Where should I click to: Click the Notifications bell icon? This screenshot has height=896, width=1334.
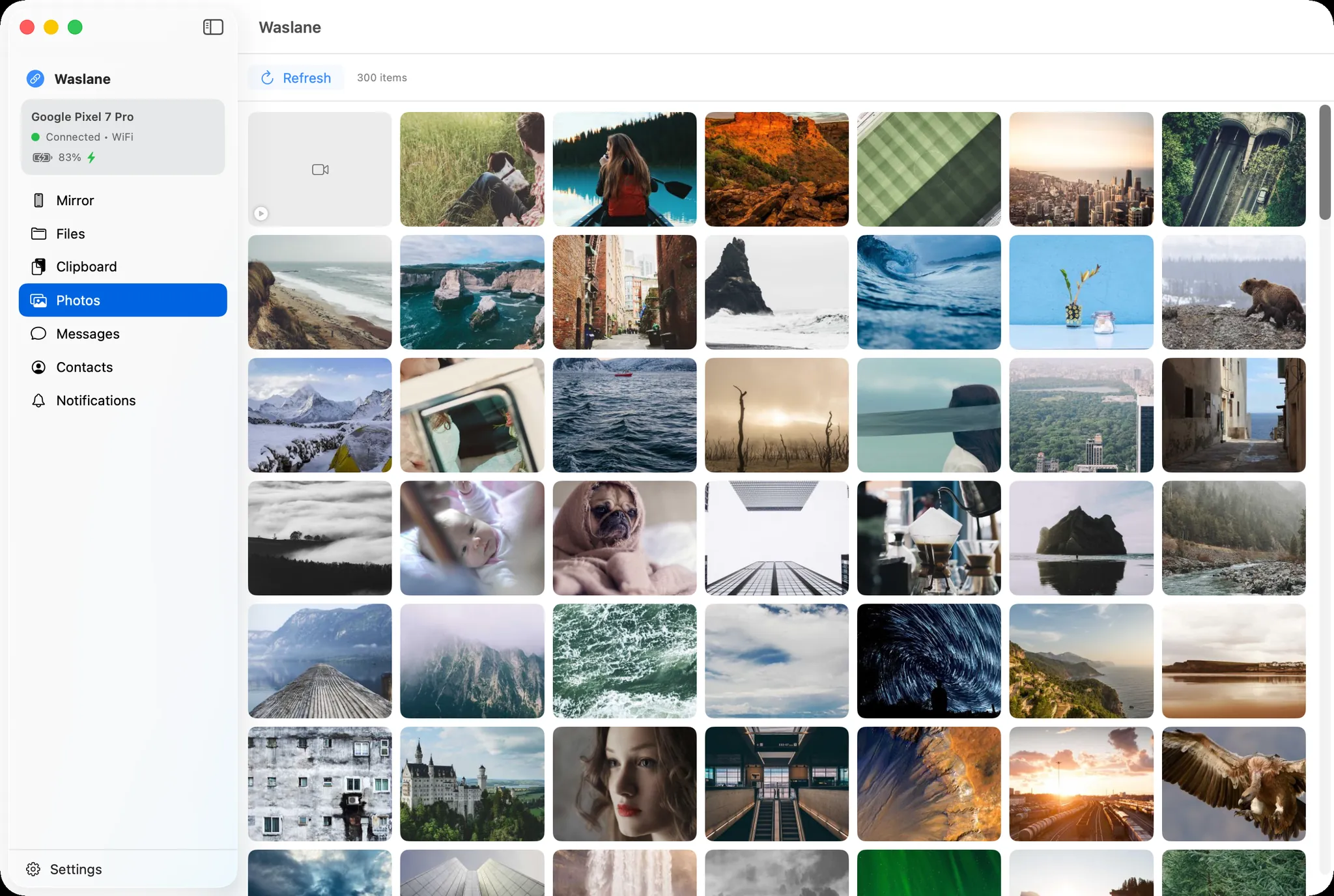(38, 400)
